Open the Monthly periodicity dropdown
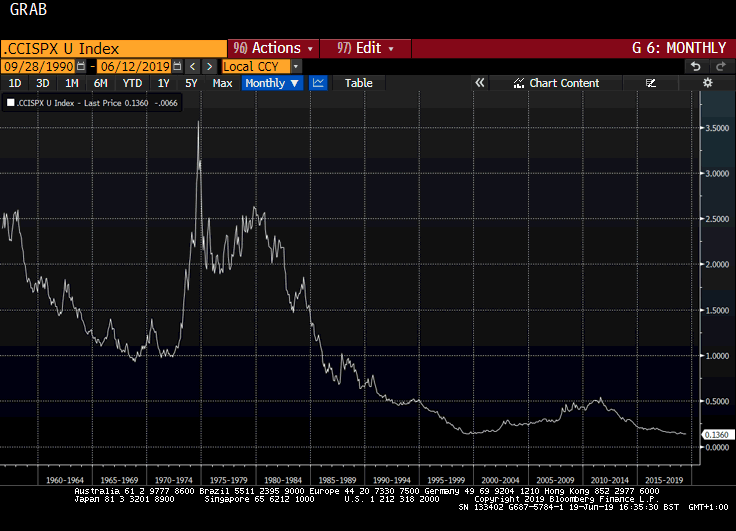Screen dimensions: 736x531 point(273,83)
